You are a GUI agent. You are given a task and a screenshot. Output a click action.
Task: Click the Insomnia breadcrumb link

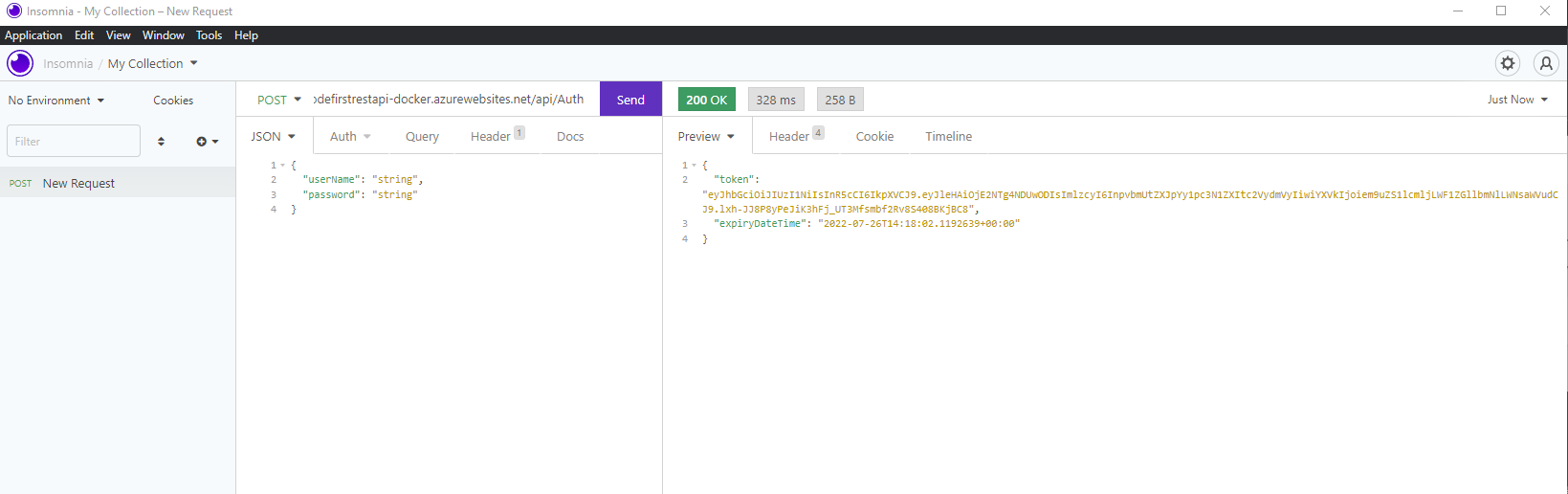pos(68,63)
